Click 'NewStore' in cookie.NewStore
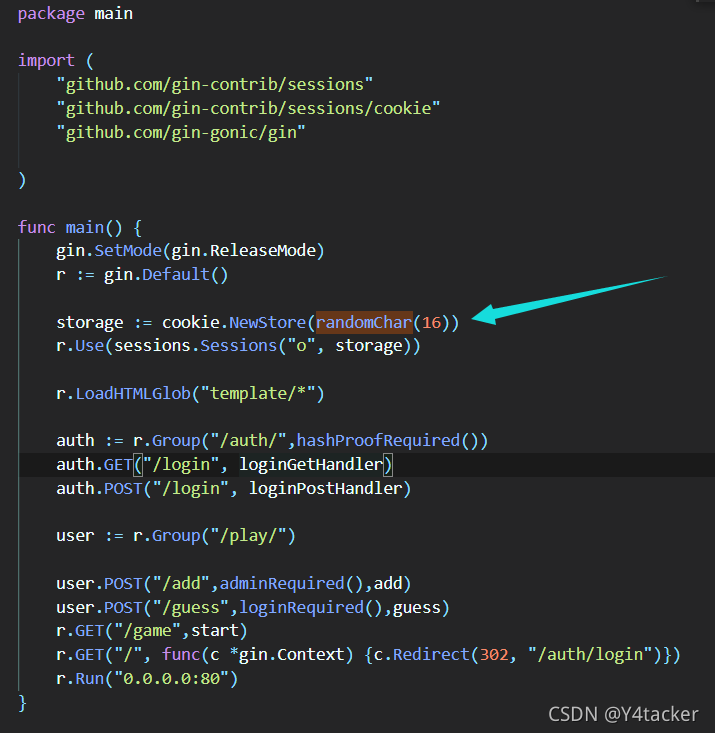The width and height of the screenshot is (715, 733). [x=267, y=323]
